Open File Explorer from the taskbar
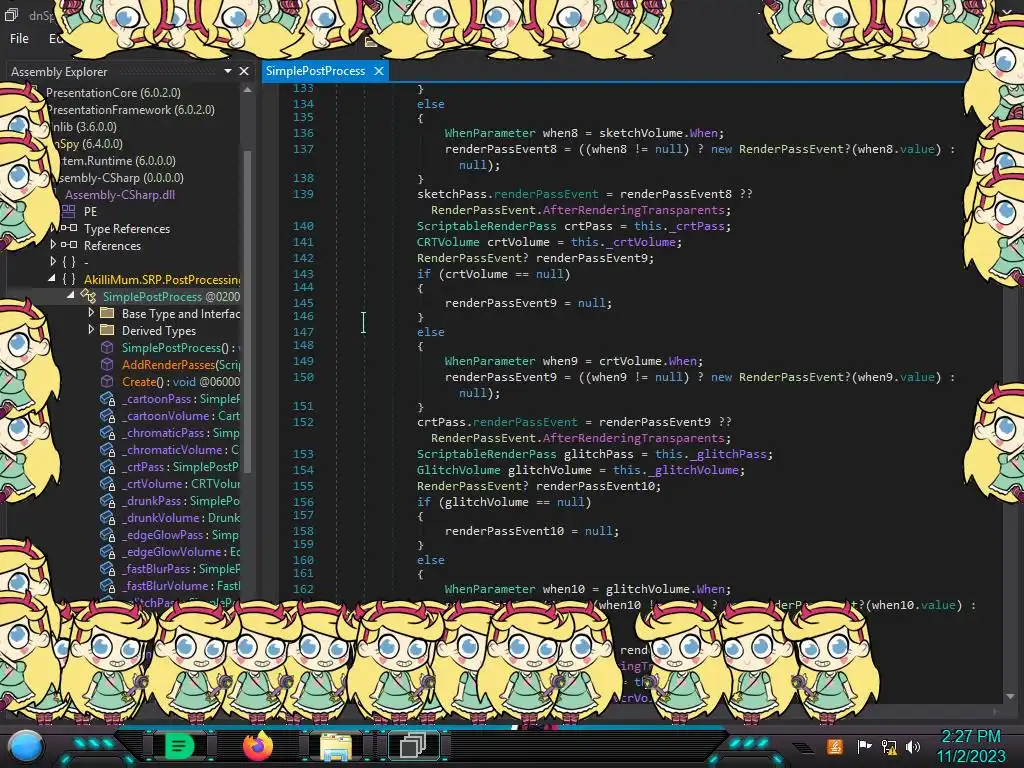Image resolution: width=1024 pixels, height=768 pixels. [x=336, y=746]
